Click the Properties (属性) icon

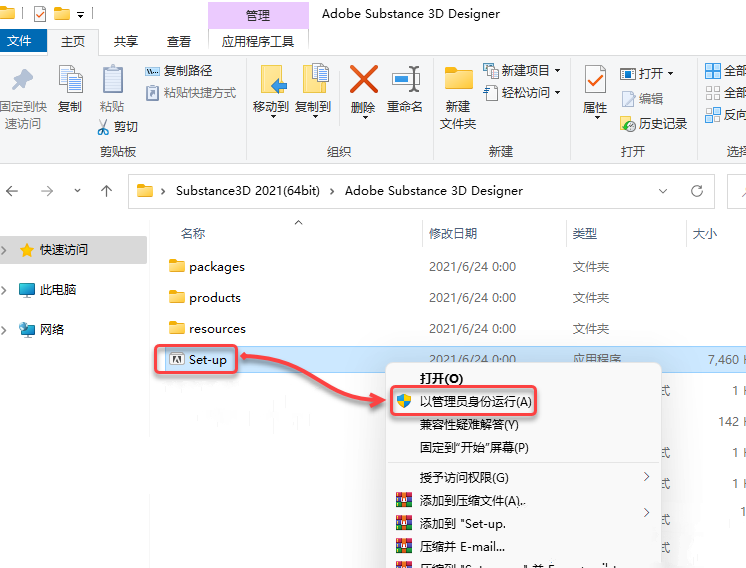point(595,80)
